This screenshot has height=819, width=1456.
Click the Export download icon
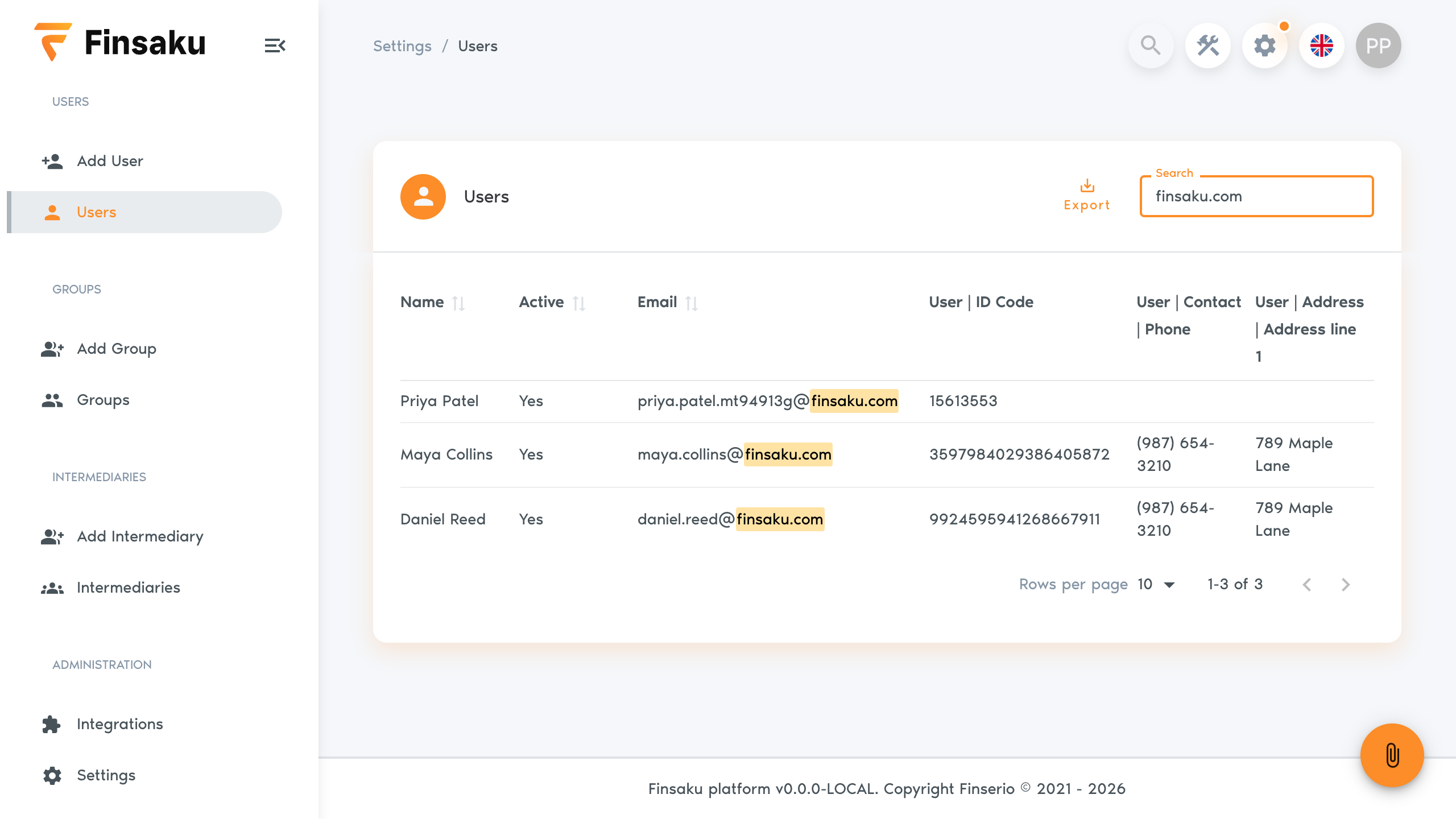coord(1087,186)
